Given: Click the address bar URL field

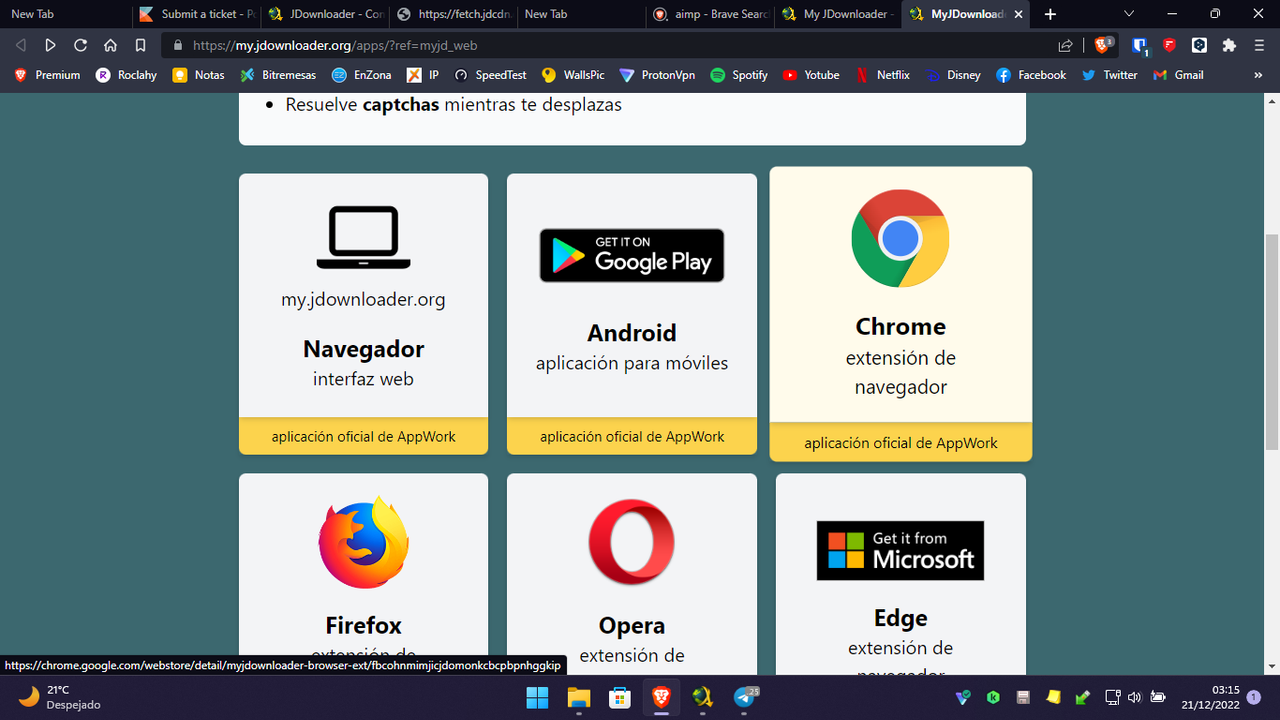Looking at the screenshot, I should (x=620, y=45).
